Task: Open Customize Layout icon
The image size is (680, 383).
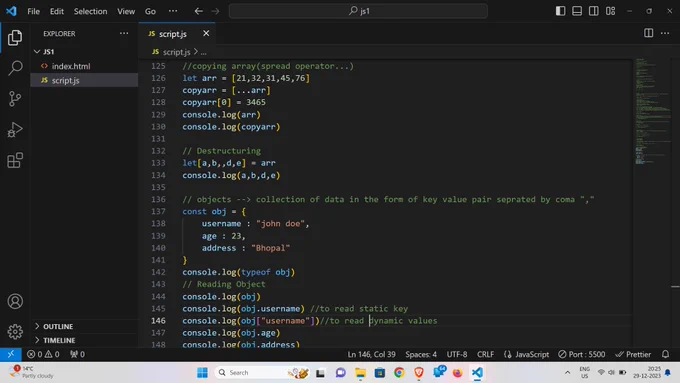Action: click(x=611, y=11)
